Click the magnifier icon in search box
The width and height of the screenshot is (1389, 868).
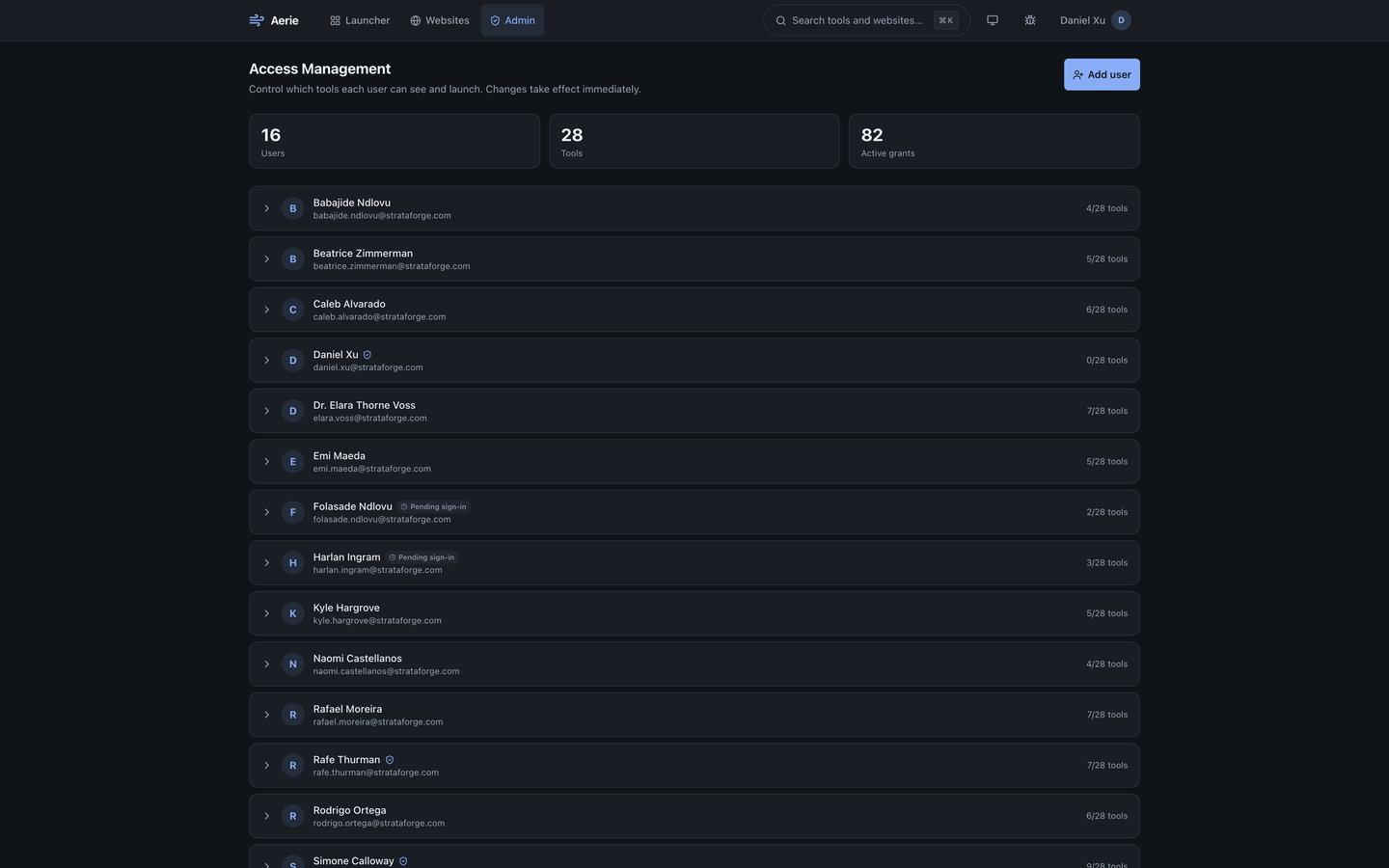(781, 20)
